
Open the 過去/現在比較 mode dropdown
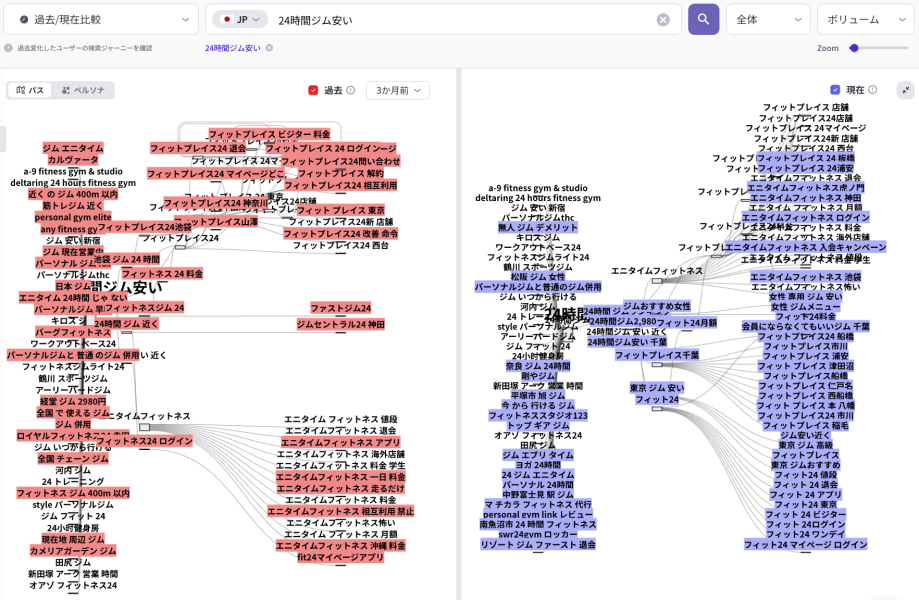[102, 19]
